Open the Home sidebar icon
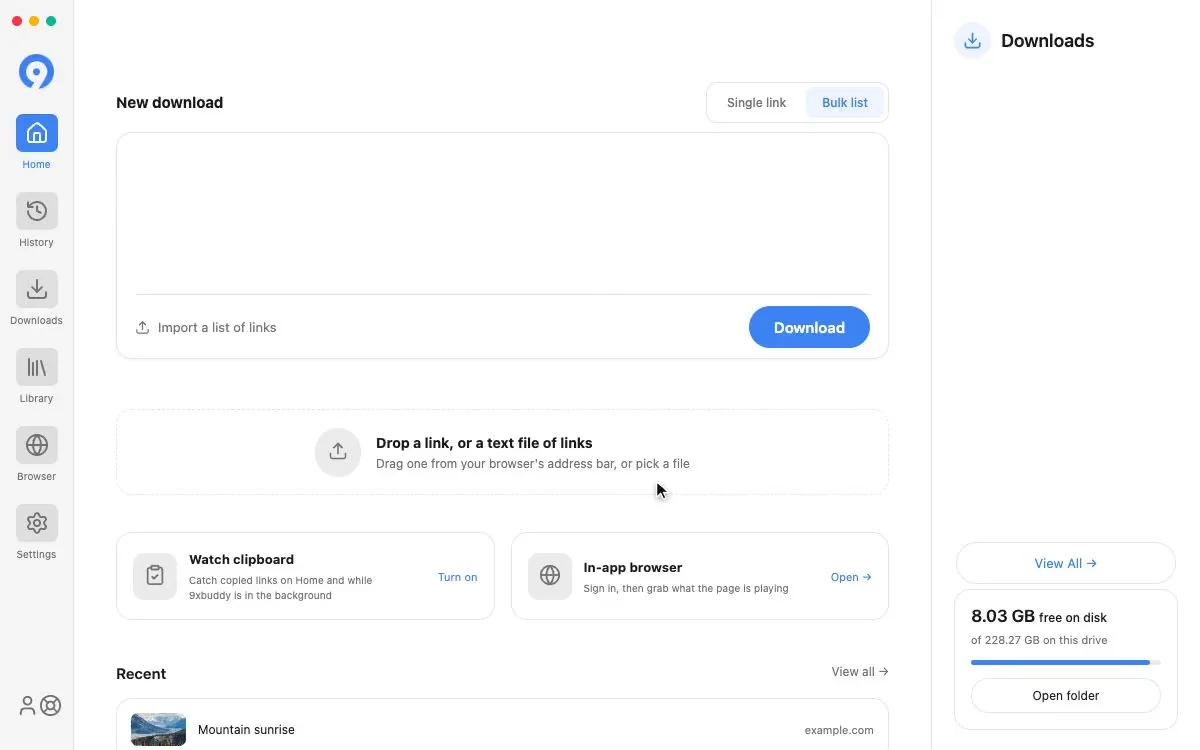The height and width of the screenshot is (750, 1200). point(36,133)
